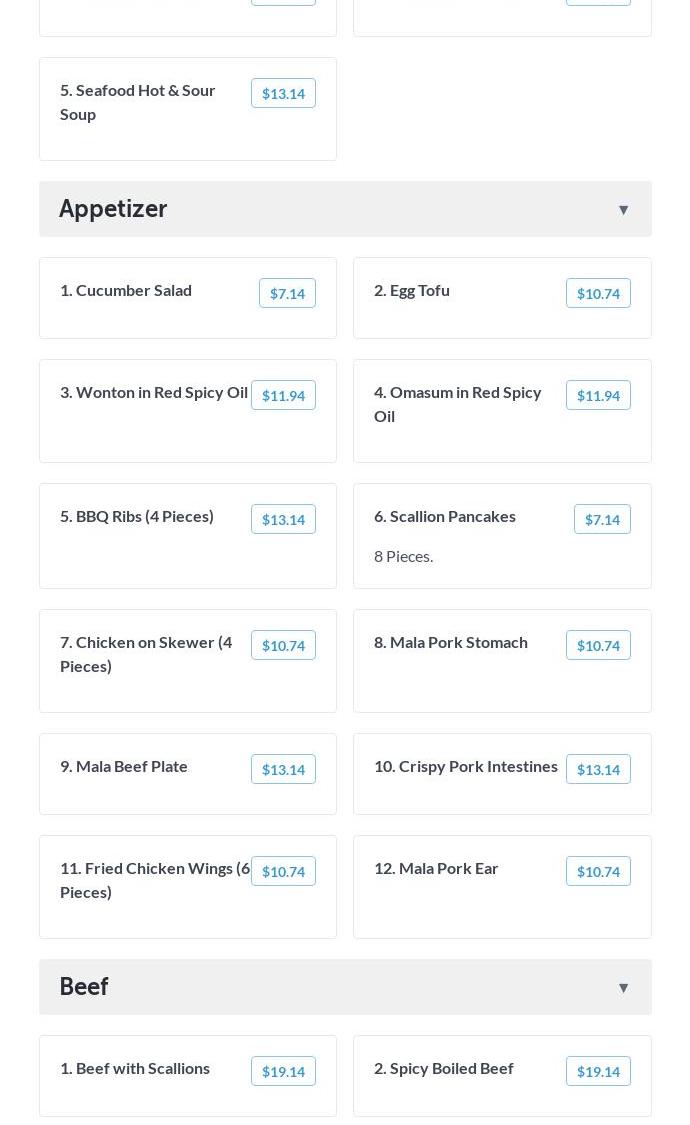Add Beef with Scallions for $19.14
Screen dimensions: 690x1125
click(x=283, y=1071)
